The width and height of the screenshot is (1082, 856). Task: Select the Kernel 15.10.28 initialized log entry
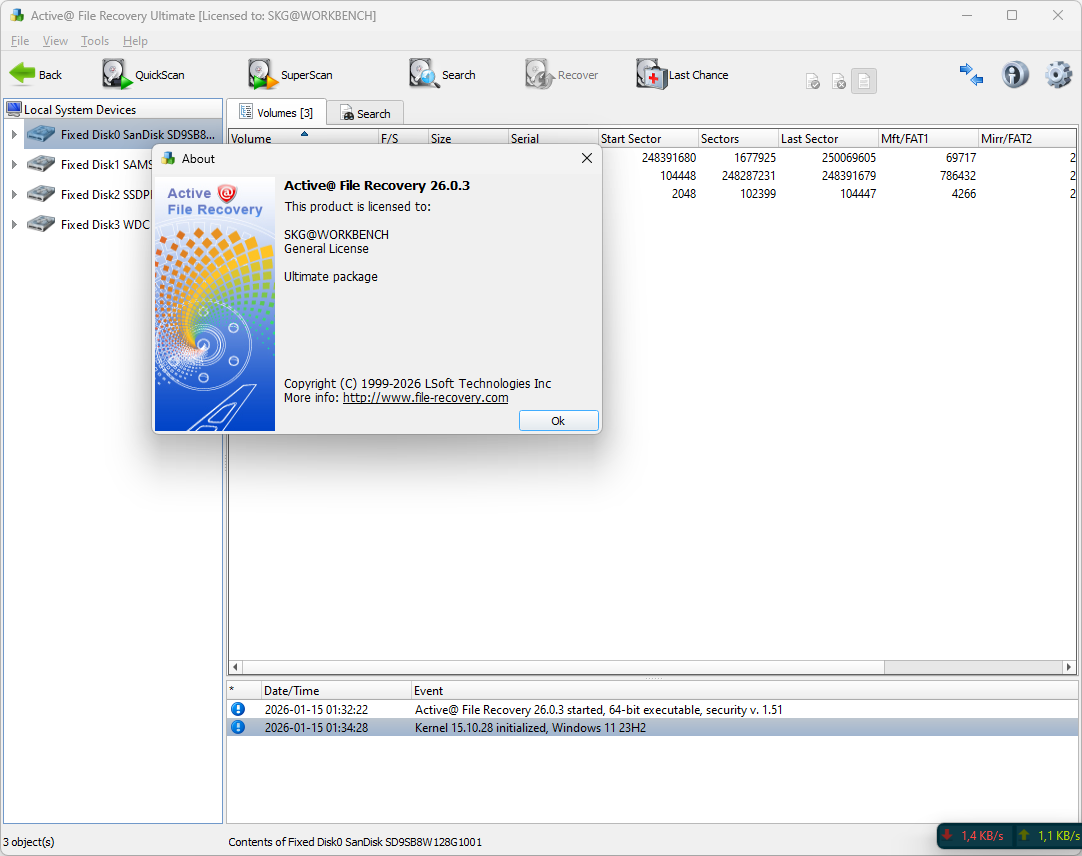(x=652, y=728)
